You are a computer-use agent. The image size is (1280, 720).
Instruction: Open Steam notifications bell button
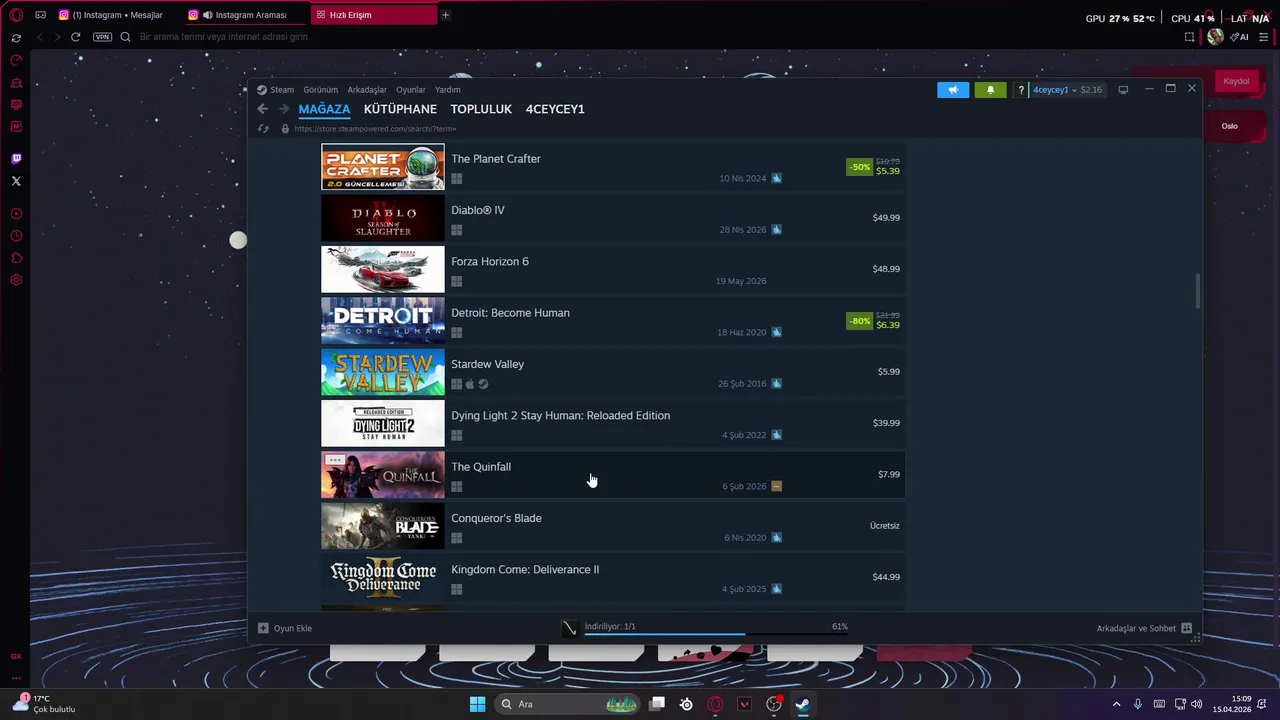click(990, 90)
